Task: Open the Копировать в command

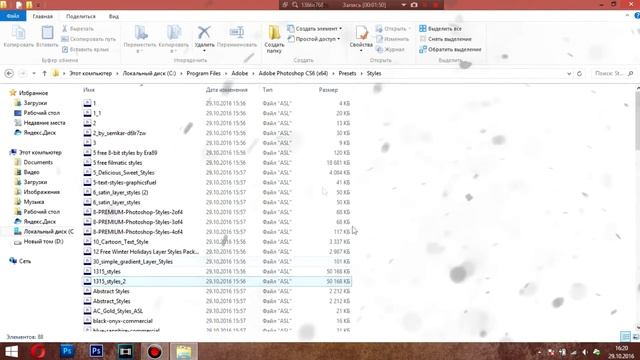Action: coord(173,39)
